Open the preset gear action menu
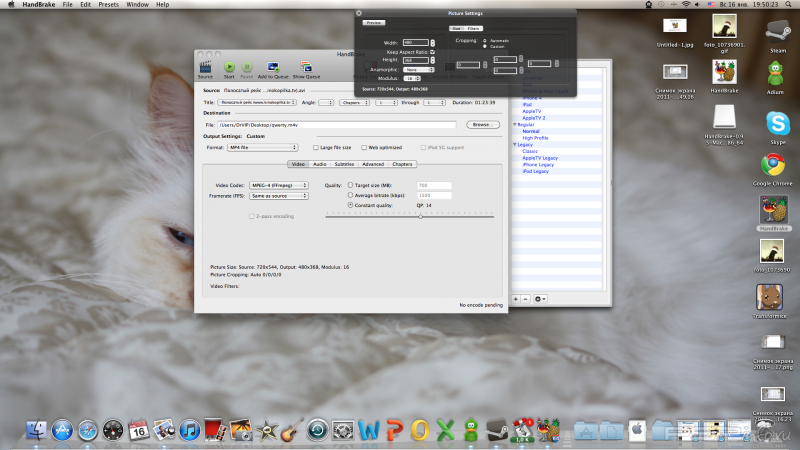 [x=541, y=298]
